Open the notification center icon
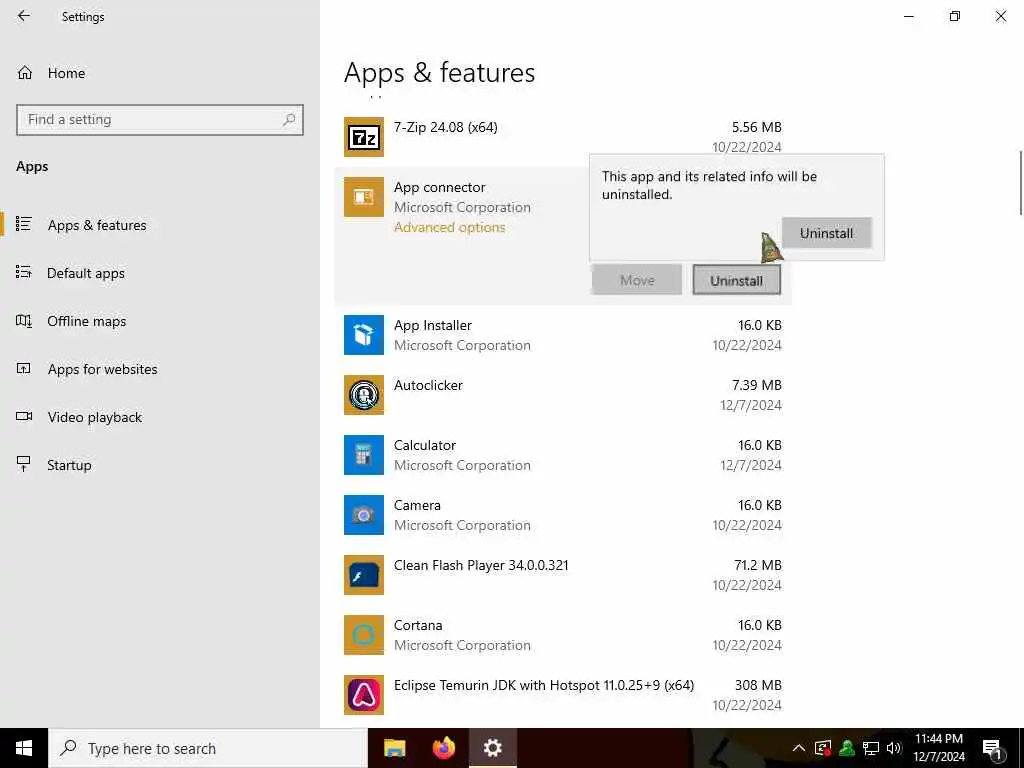The height and width of the screenshot is (768, 1024). click(x=992, y=748)
